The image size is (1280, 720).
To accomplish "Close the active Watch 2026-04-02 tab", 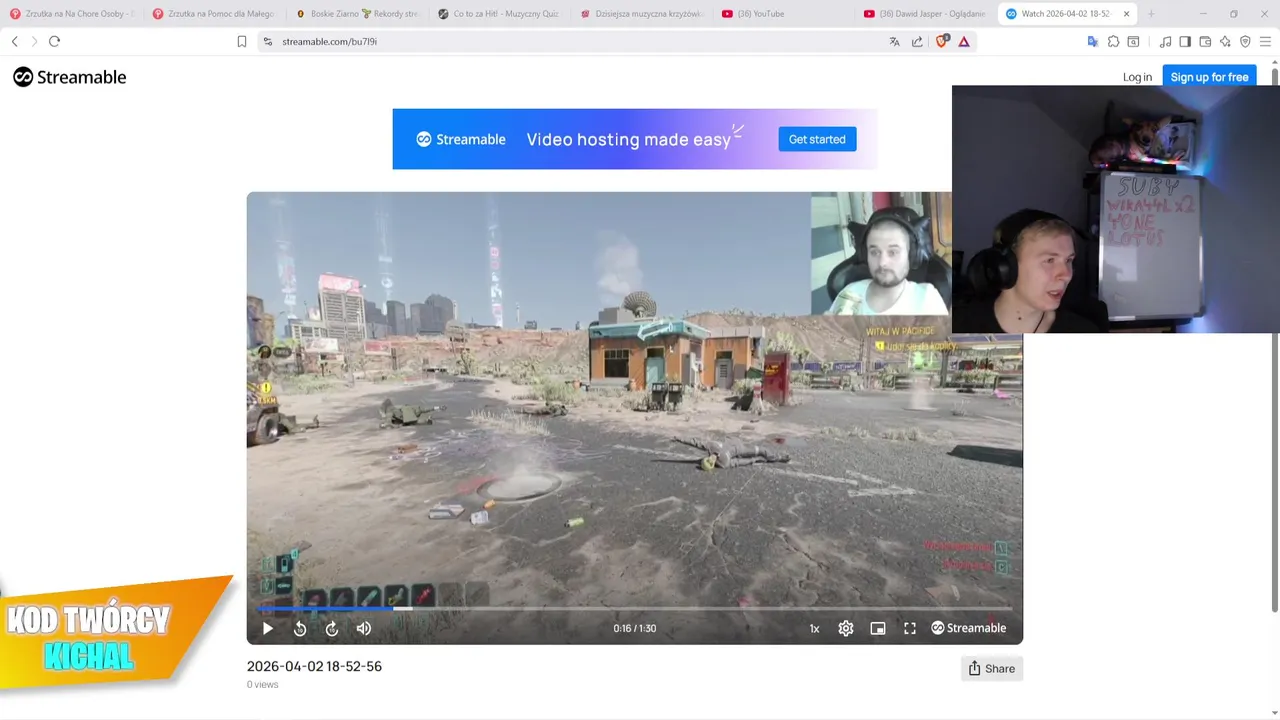I will click(1126, 14).
